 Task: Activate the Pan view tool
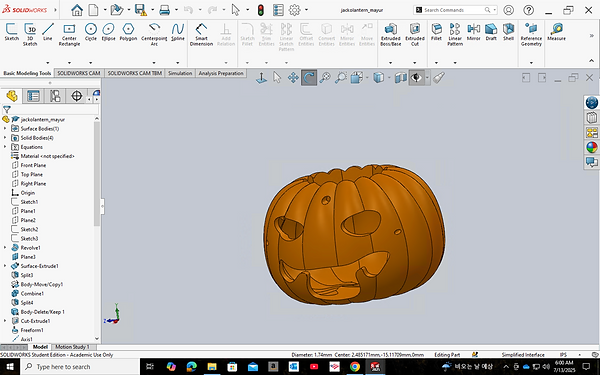click(293, 78)
